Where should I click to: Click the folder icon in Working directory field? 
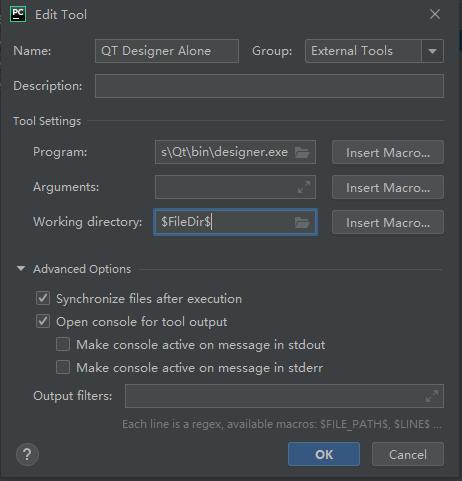[x=302, y=222]
